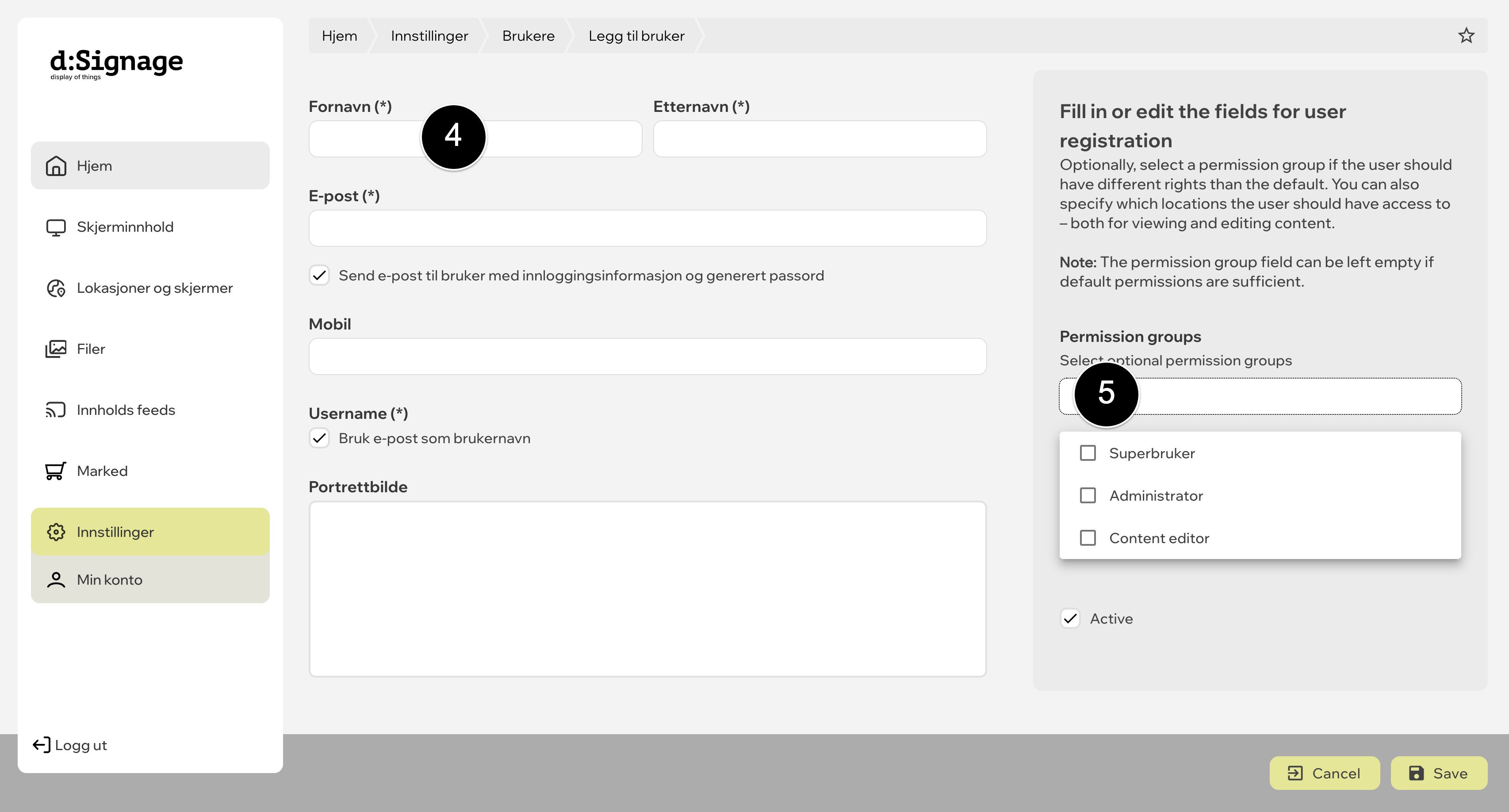Image resolution: width=1509 pixels, height=812 pixels.
Task: Click the Marked shopping cart icon
Action: tap(56, 471)
